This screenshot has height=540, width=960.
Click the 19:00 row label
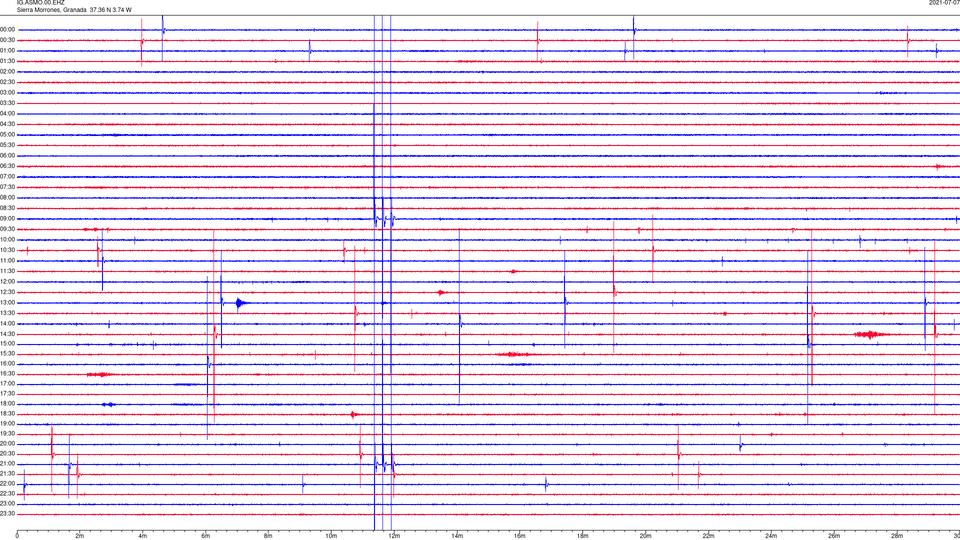point(8,424)
